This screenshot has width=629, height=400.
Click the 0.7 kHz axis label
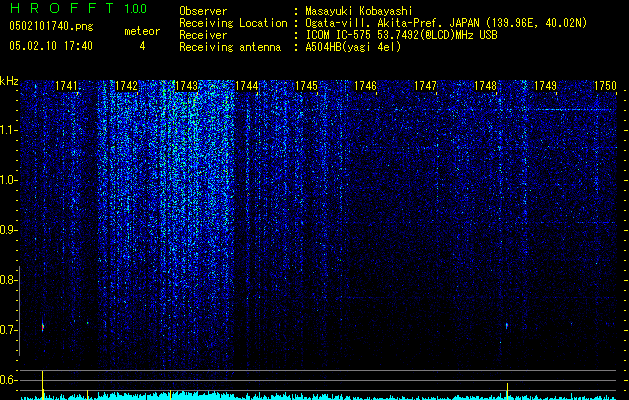[8, 330]
